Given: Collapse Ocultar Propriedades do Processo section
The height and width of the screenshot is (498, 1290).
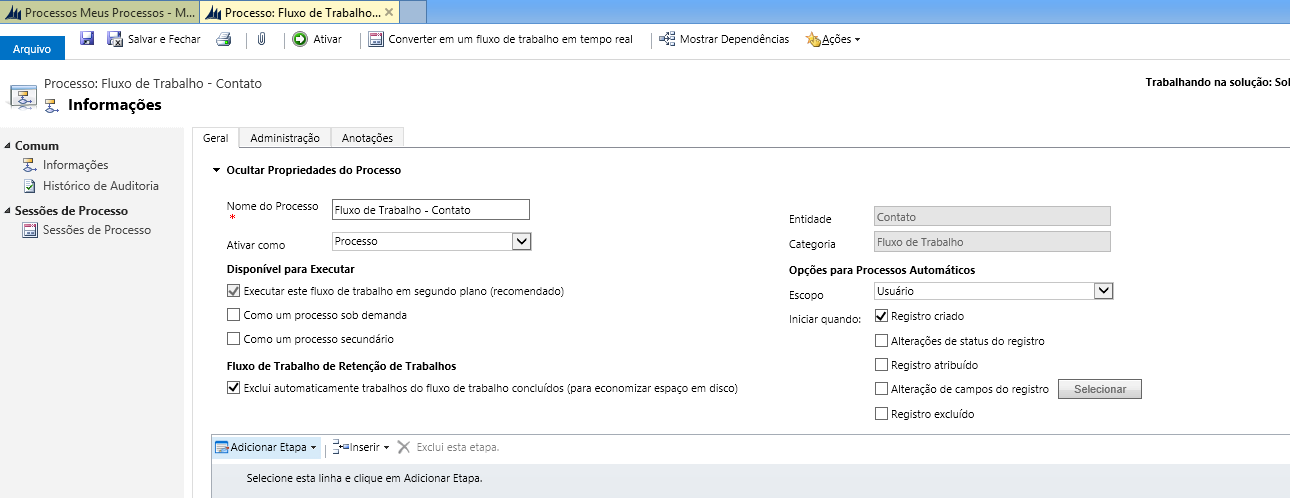Looking at the screenshot, I should (215, 170).
